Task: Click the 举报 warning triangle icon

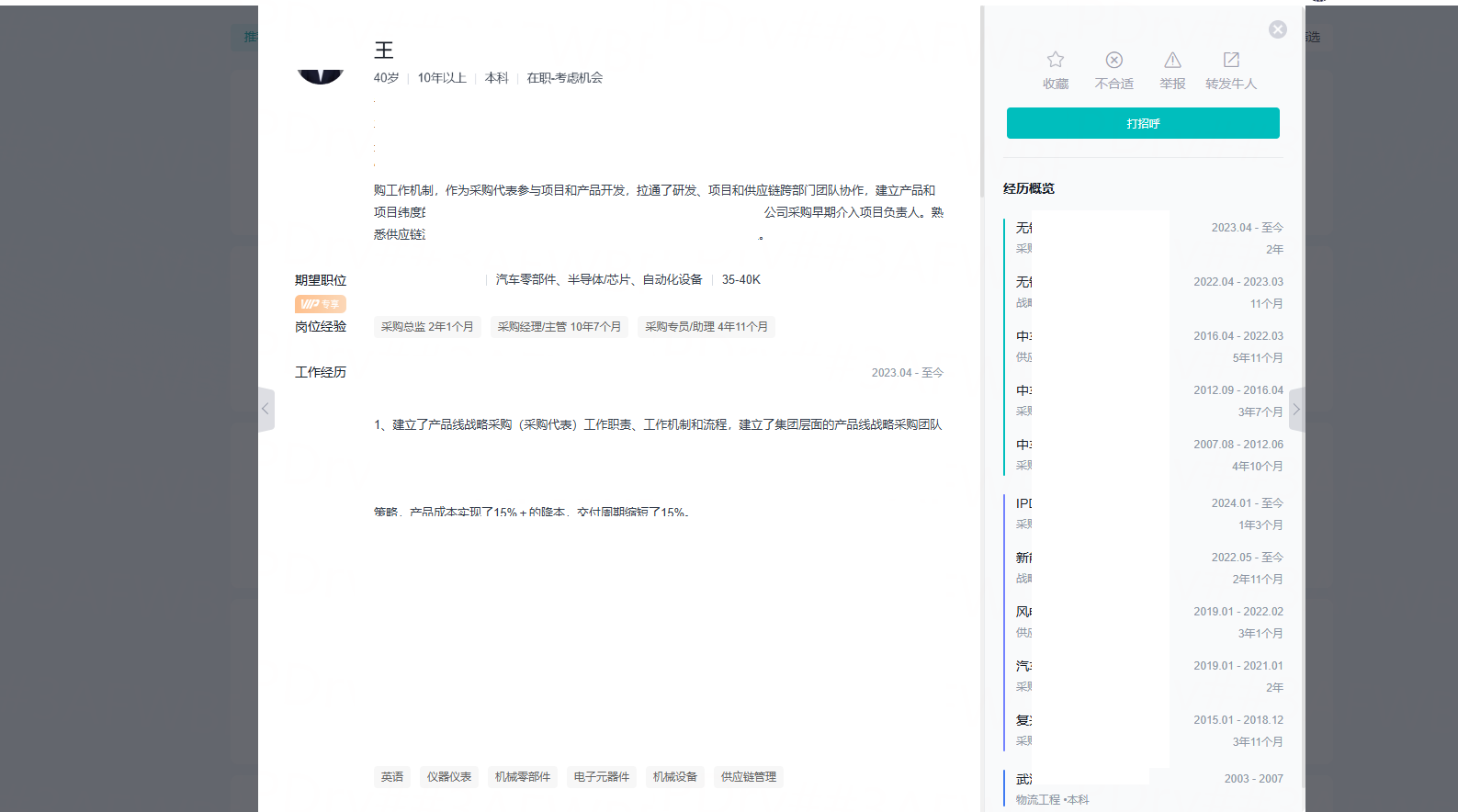Action: pyautogui.click(x=1172, y=60)
